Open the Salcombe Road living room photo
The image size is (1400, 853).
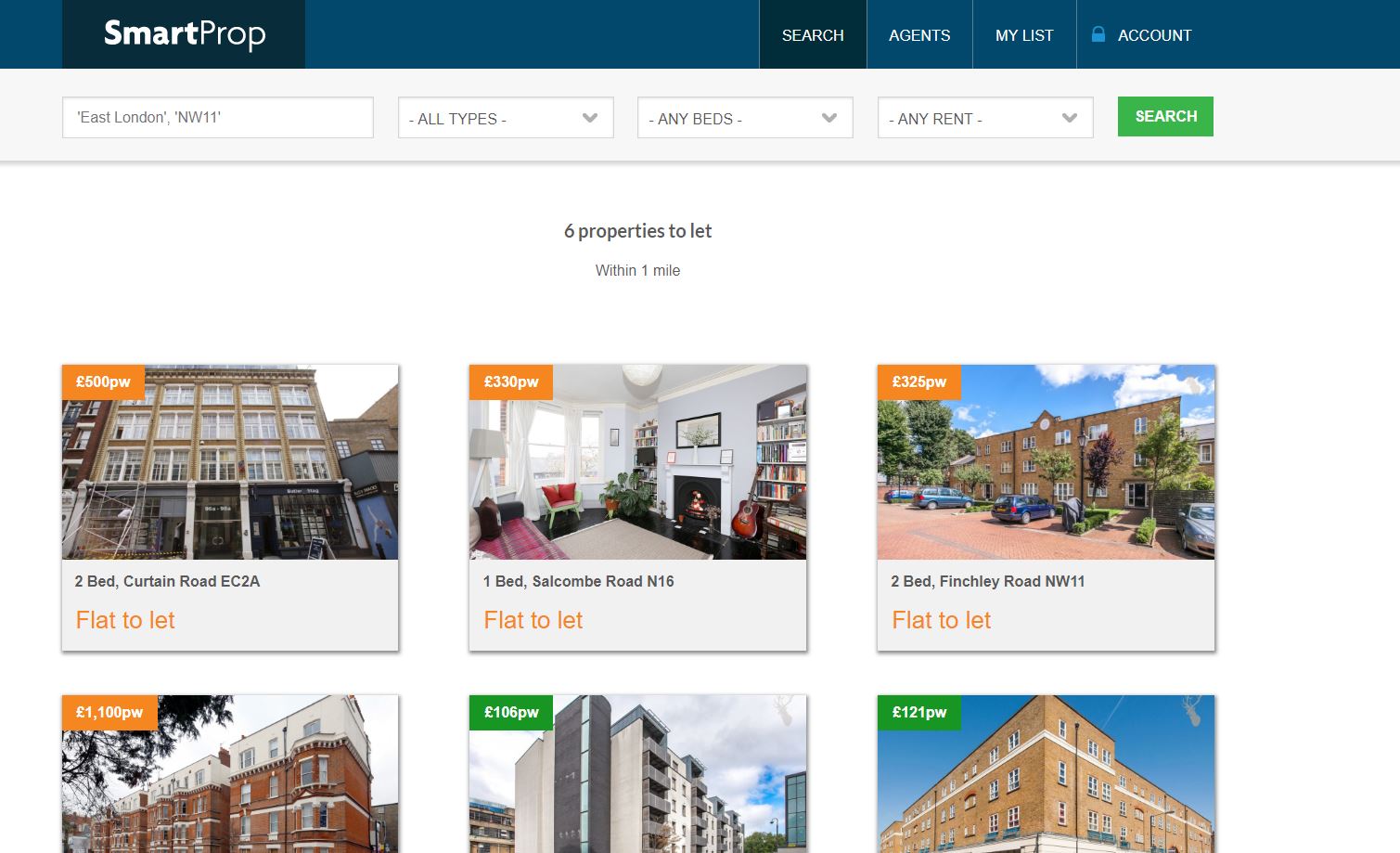click(637, 473)
